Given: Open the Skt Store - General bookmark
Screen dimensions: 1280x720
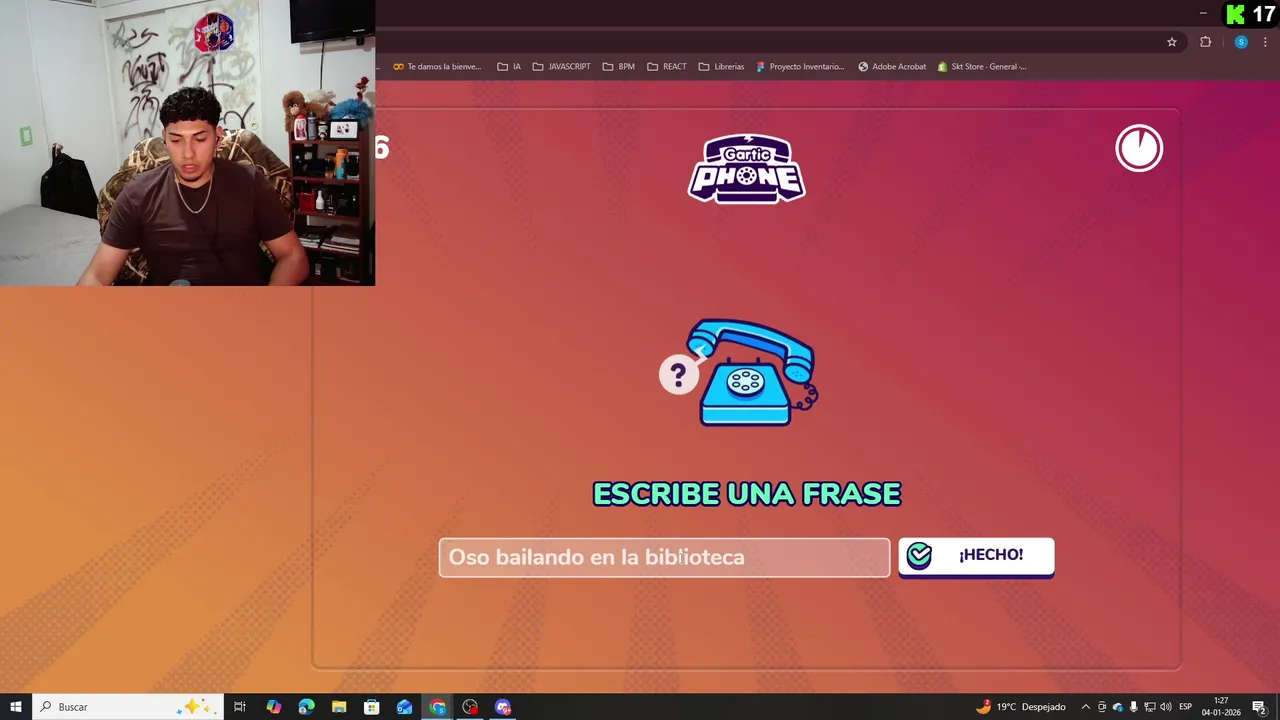Looking at the screenshot, I should pyautogui.click(x=982, y=67).
